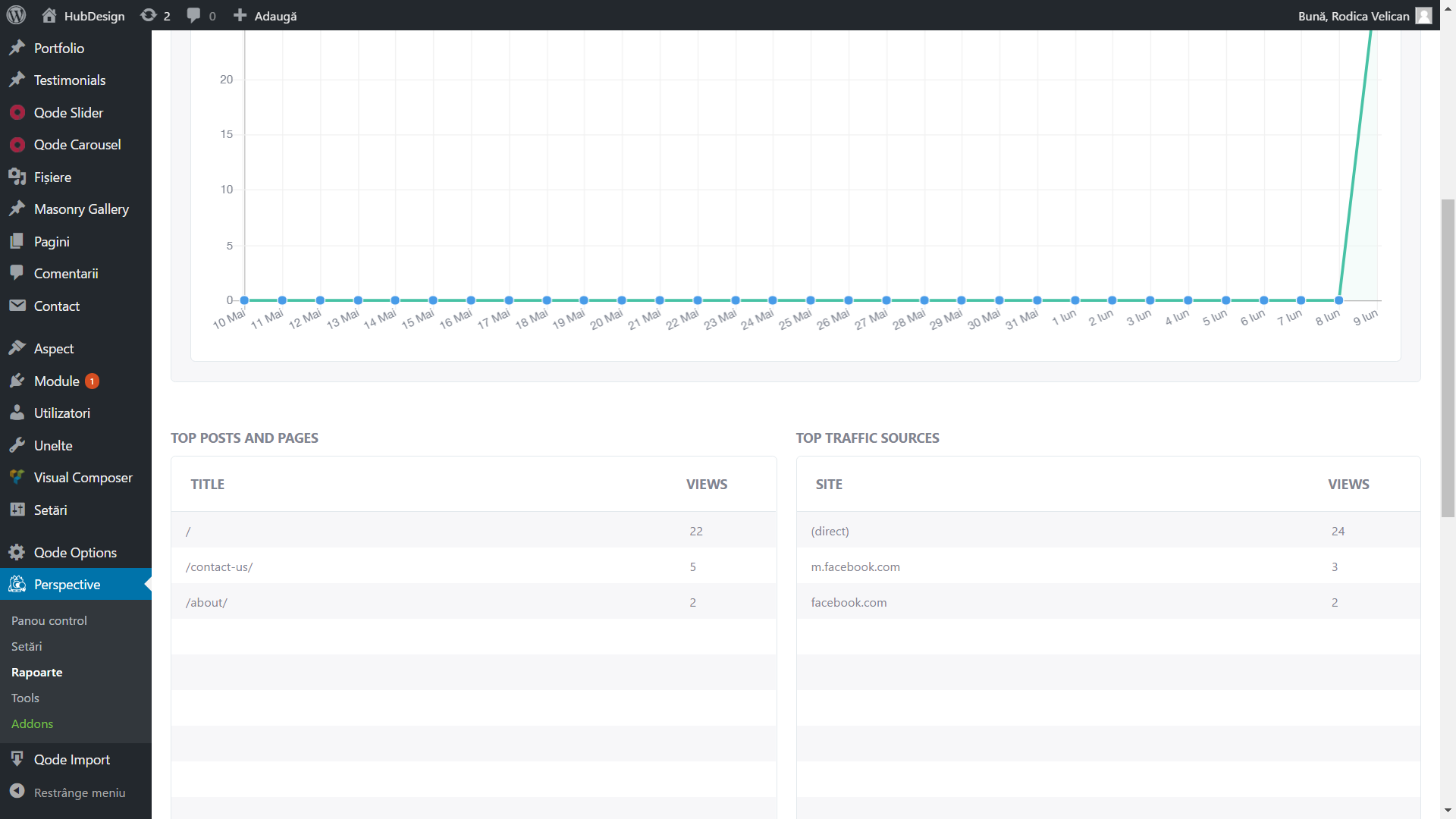Click the VIEWS header in traffic table
Viewport: 1456px width, 819px height.
[1348, 484]
